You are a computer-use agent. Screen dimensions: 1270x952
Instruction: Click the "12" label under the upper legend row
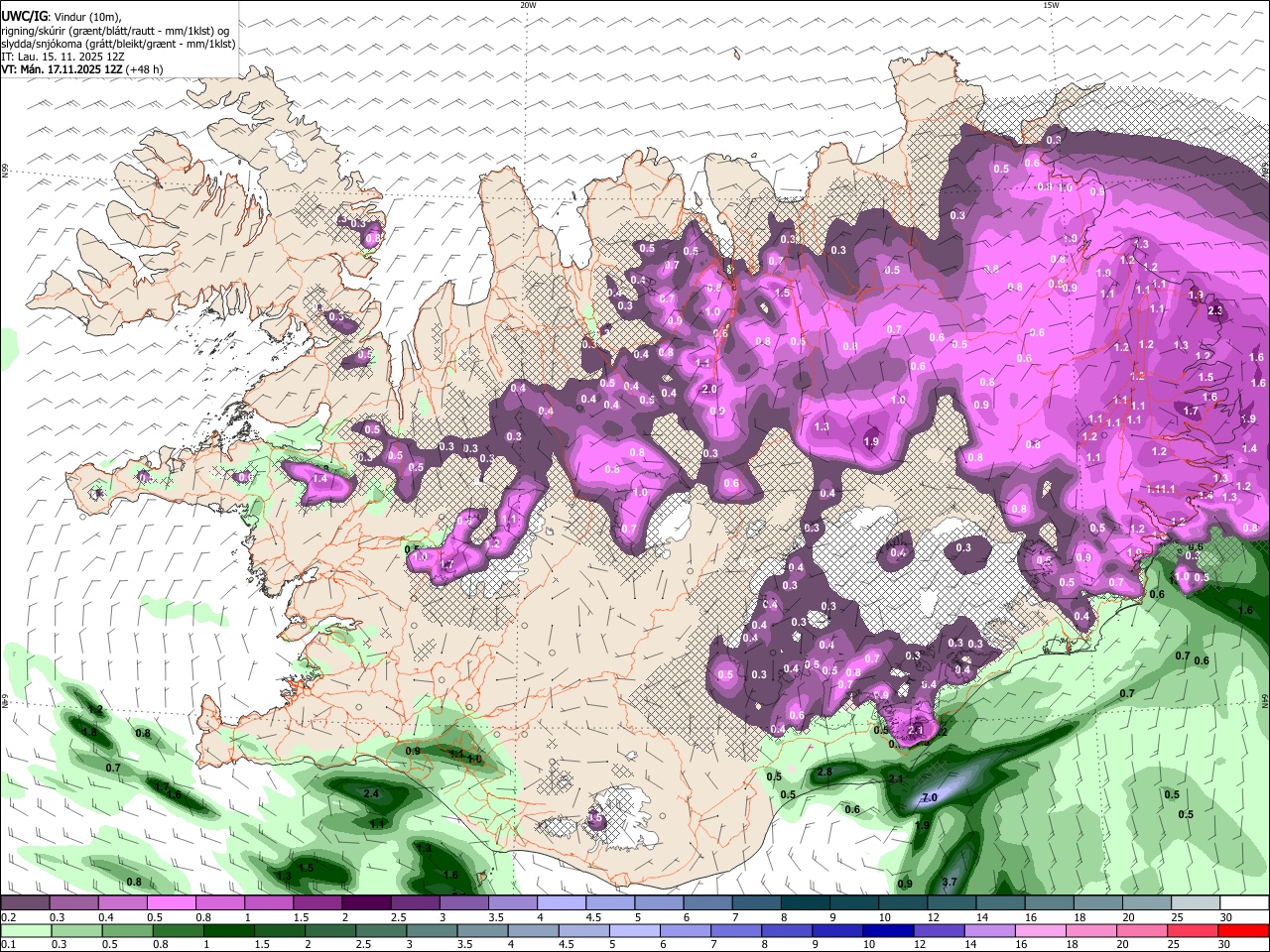[x=934, y=917]
